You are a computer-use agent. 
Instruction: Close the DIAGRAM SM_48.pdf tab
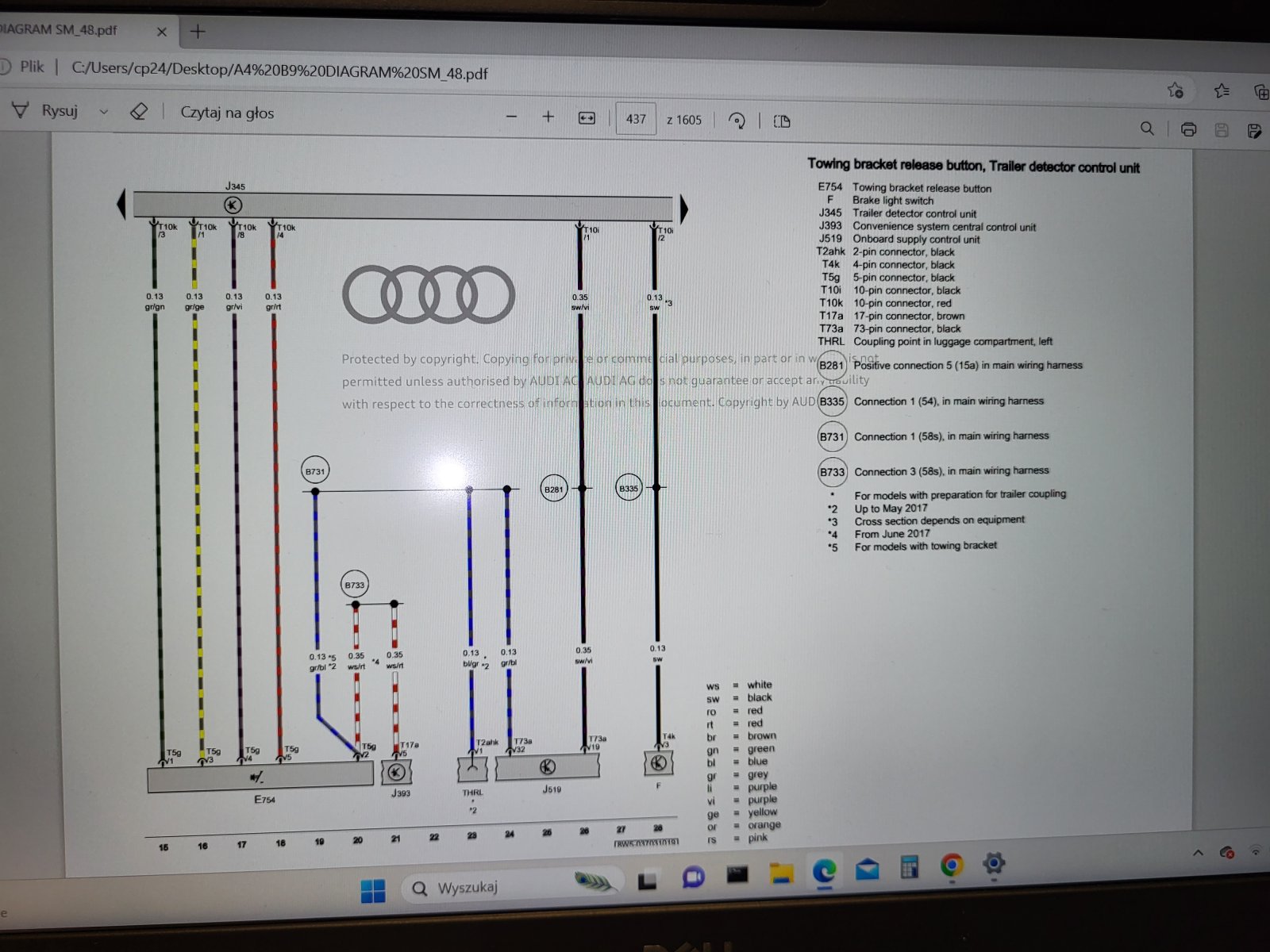(162, 32)
